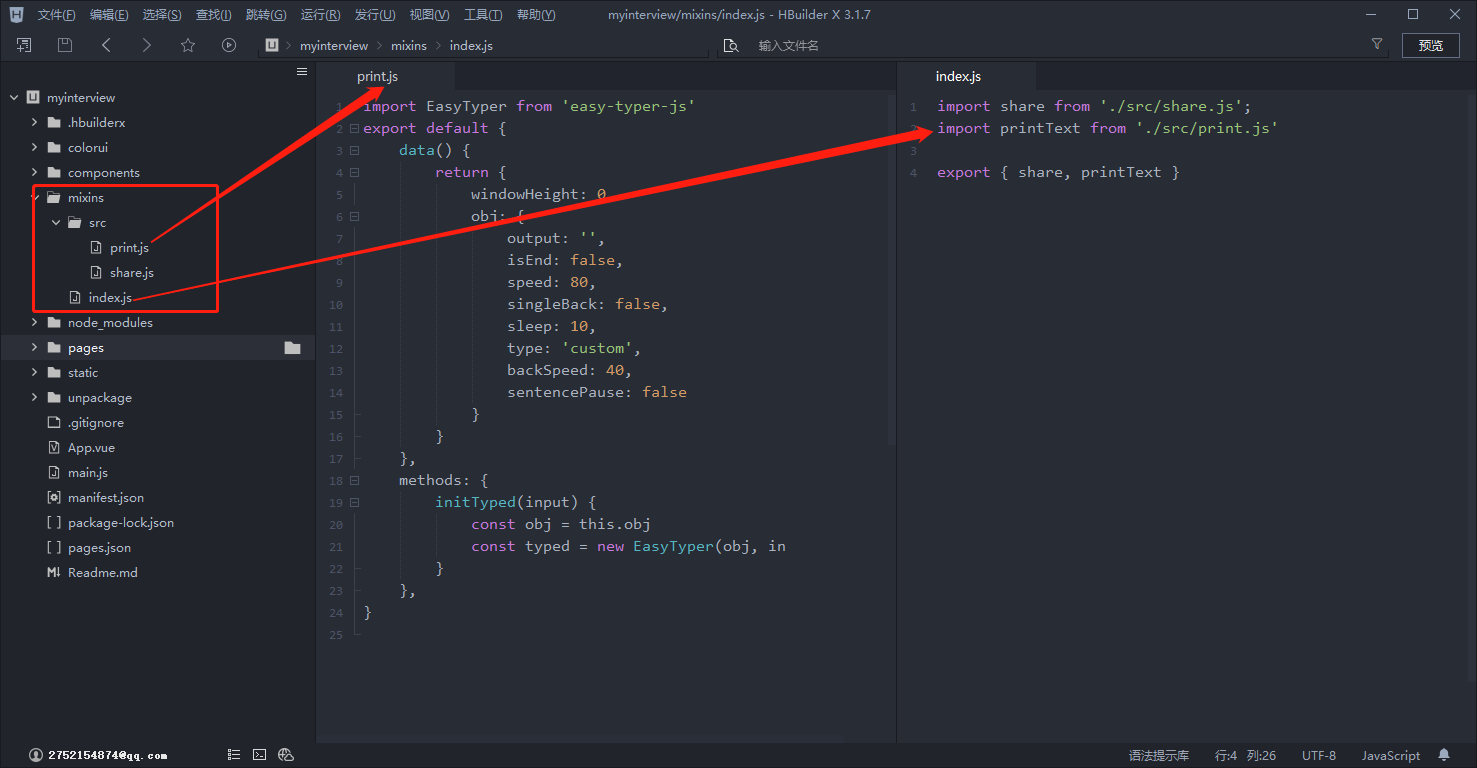The image size is (1477, 768).
Task: Expand the .hbuilderx folder
Action: (35, 123)
